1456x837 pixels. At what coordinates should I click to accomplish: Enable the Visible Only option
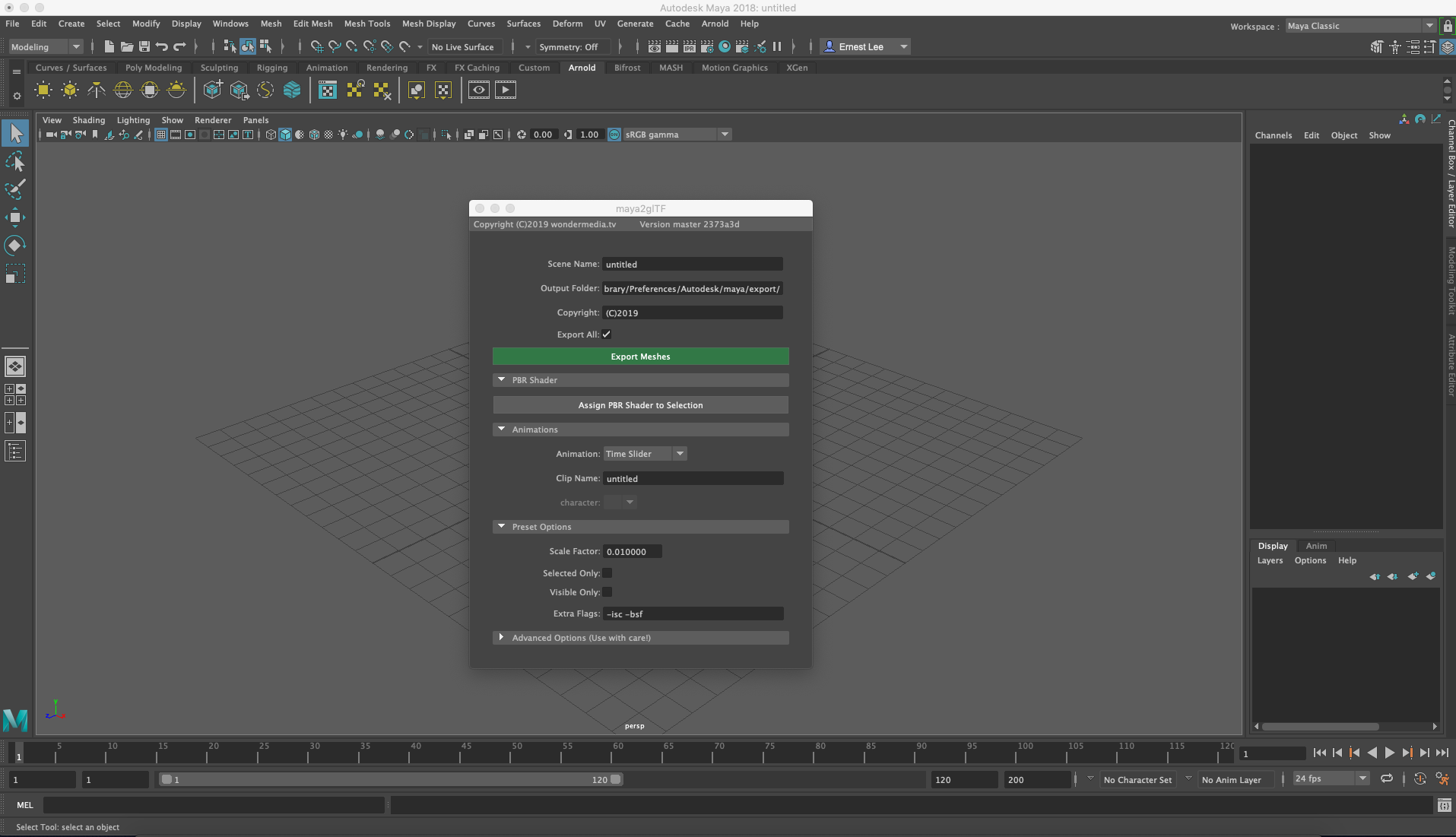[x=606, y=592]
